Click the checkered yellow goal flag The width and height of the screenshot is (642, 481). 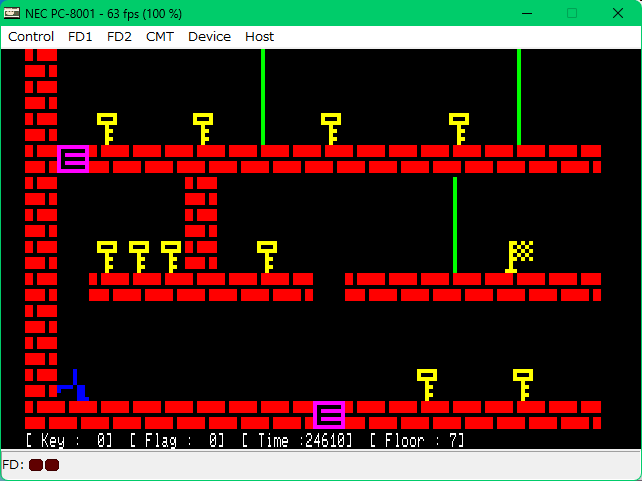[520, 255]
